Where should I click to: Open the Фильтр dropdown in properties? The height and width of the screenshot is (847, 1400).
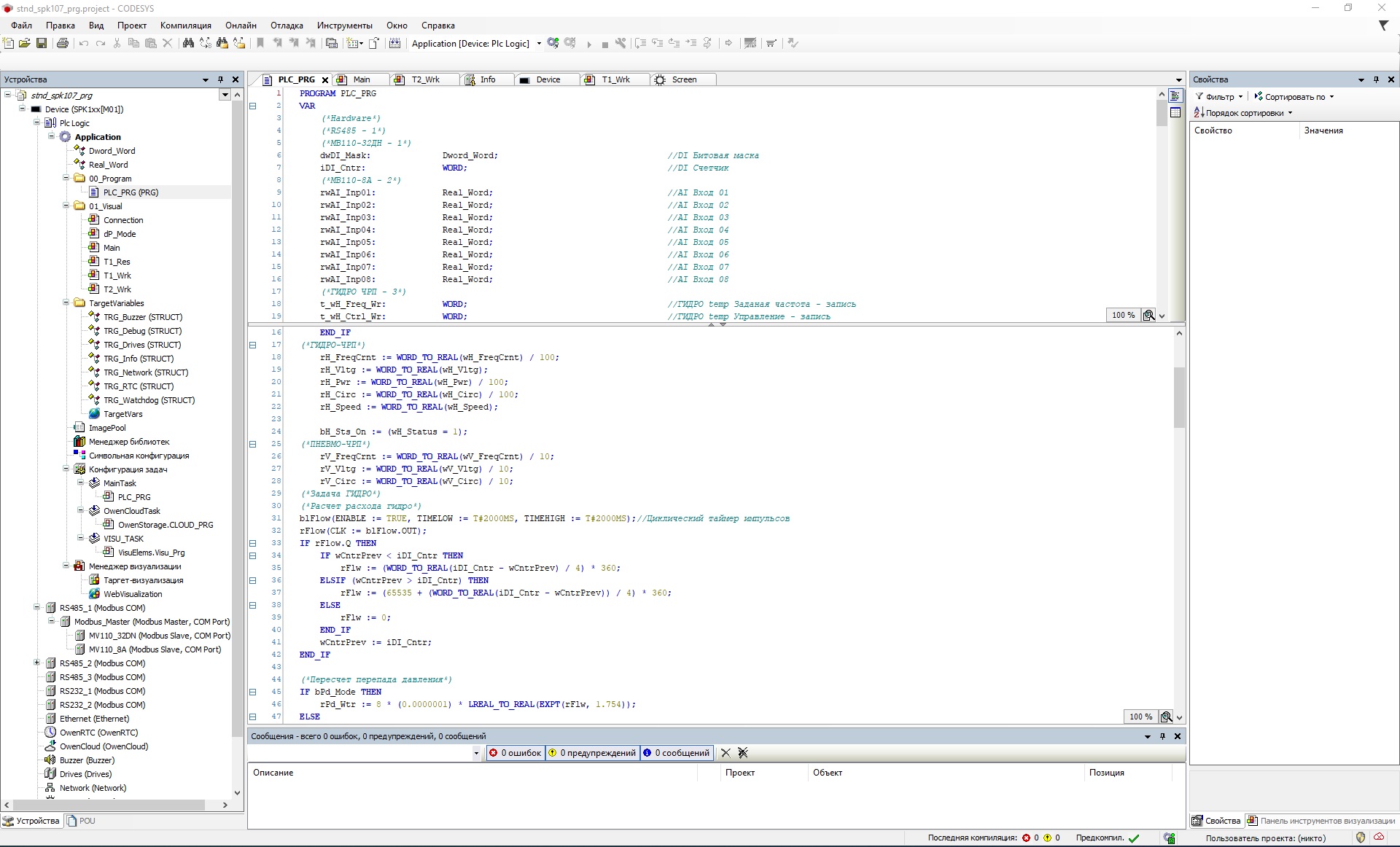(1219, 96)
